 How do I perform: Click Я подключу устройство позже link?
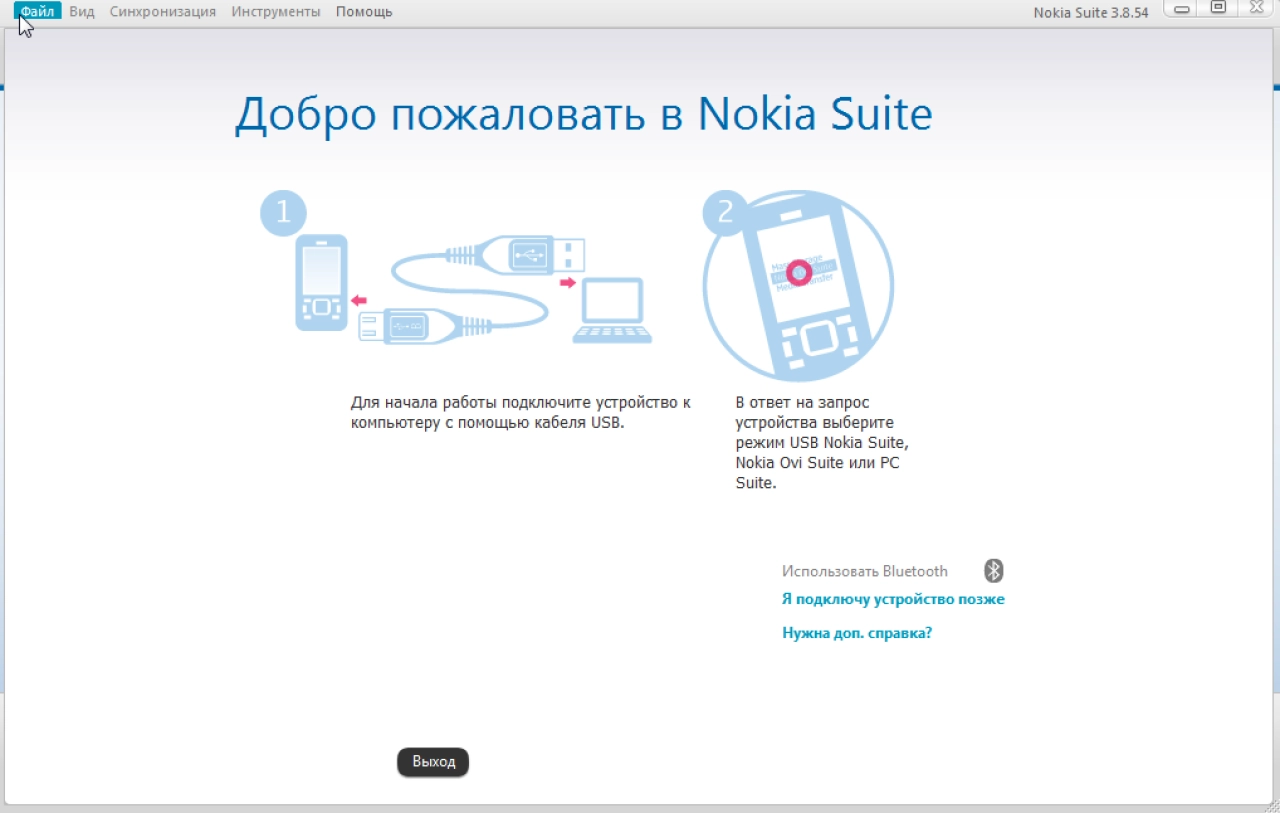893,599
